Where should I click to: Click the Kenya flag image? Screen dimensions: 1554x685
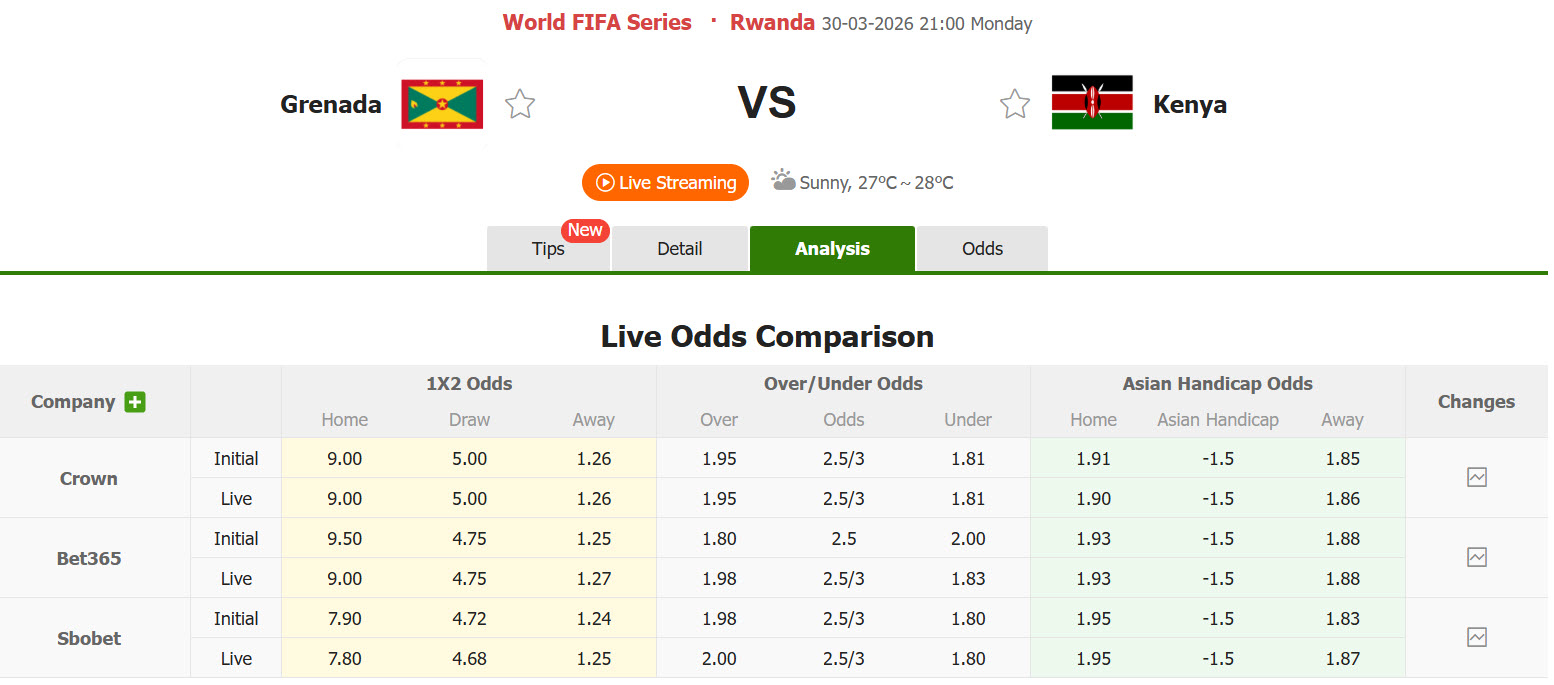1092,103
